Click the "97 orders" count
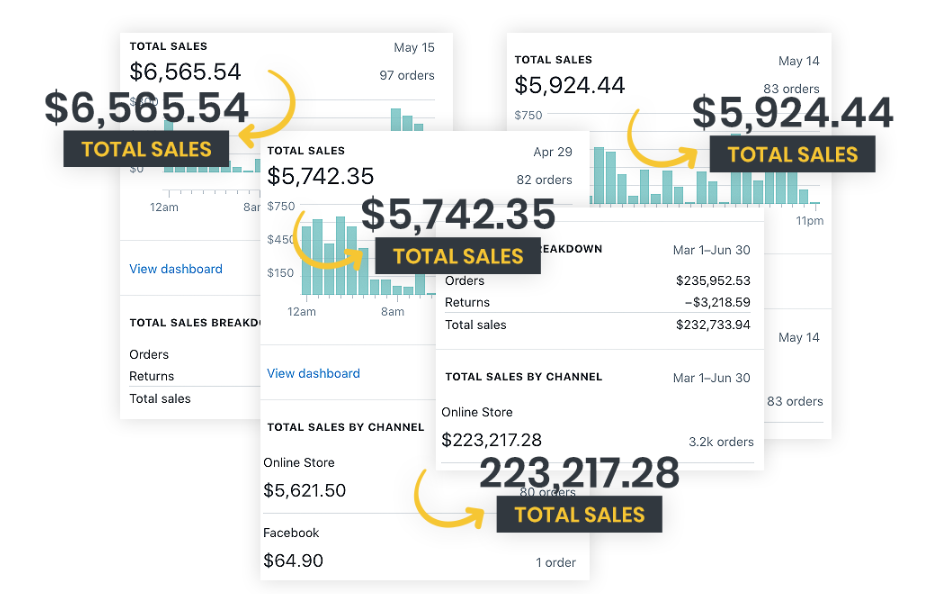Image resolution: width=944 pixels, height=594 pixels. [x=407, y=75]
